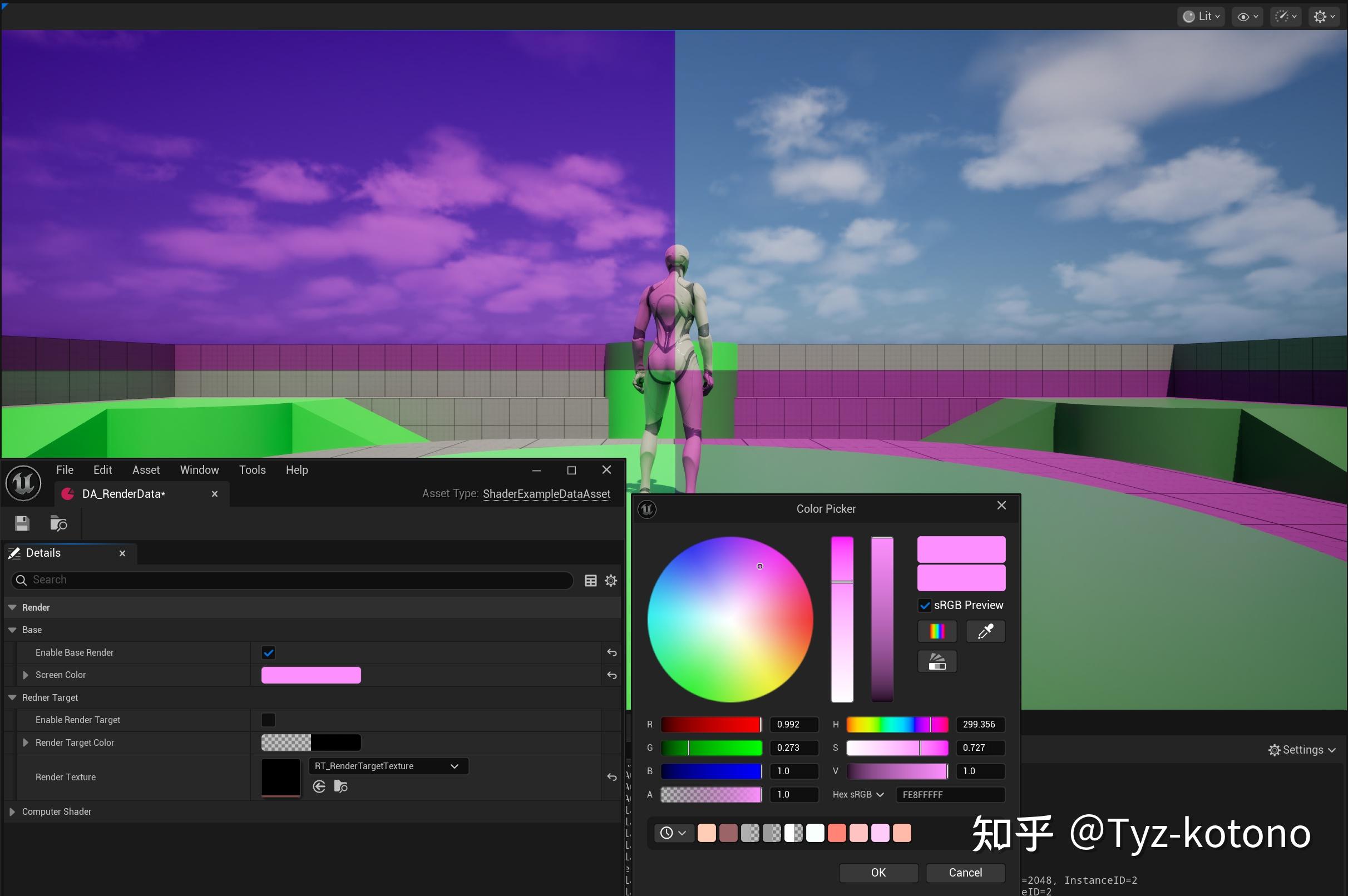Image resolution: width=1348 pixels, height=896 pixels.
Task: Disable the Enable Base Render checkbox
Action: click(x=268, y=652)
